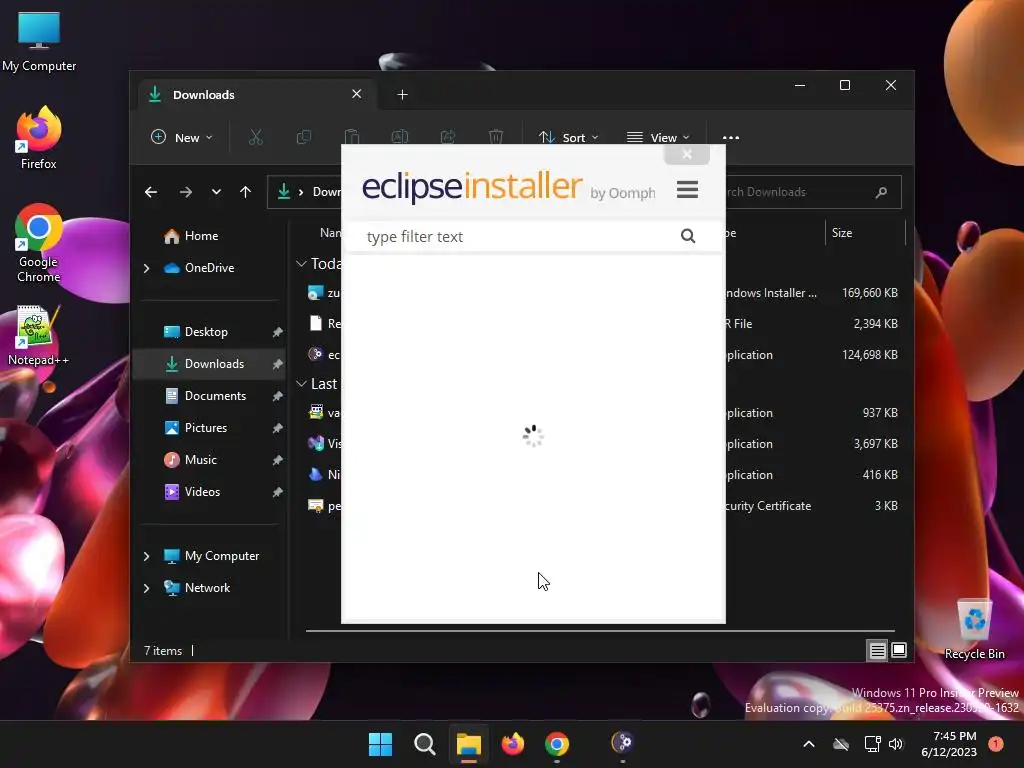Screen dimensions: 1024x768
Task: Unpin Desktop using its pin icon
Action: point(278,332)
